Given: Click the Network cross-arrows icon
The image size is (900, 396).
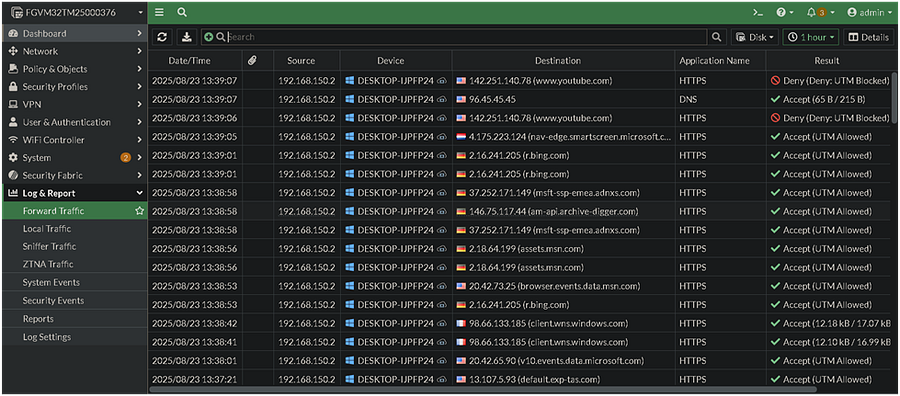Looking at the screenshot, I should click(x=13, y=52).
